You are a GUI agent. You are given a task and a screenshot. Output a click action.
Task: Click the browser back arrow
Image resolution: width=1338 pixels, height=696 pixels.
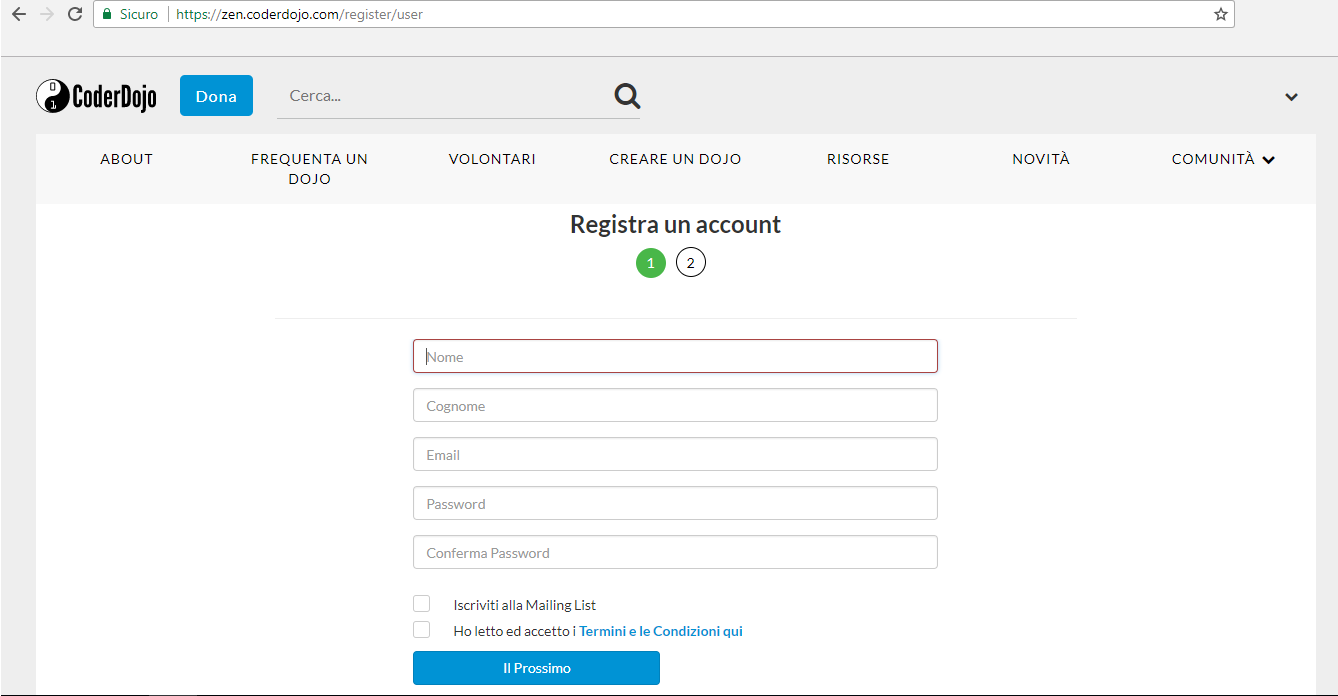pyautogui.click(x=18, y=14)
